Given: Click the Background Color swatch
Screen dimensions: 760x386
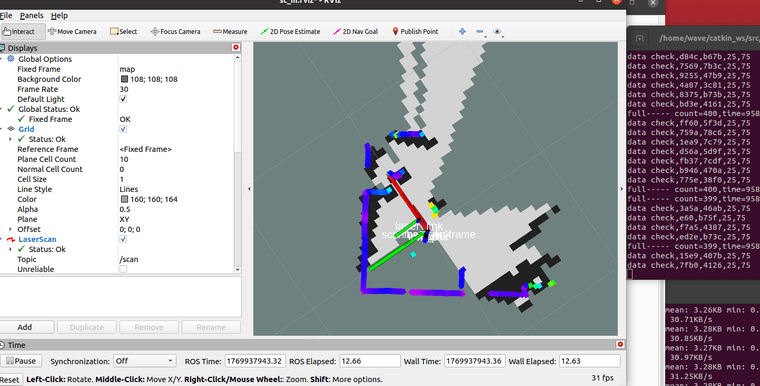Looking at the screenshot, I should tap(124, 79).
